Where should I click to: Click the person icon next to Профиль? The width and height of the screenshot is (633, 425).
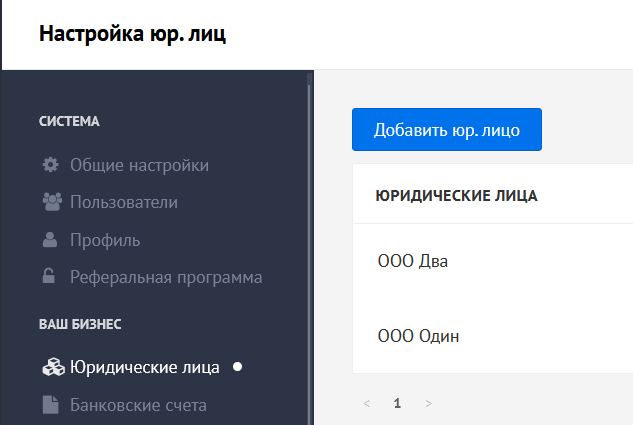click(x=50, y=239)
